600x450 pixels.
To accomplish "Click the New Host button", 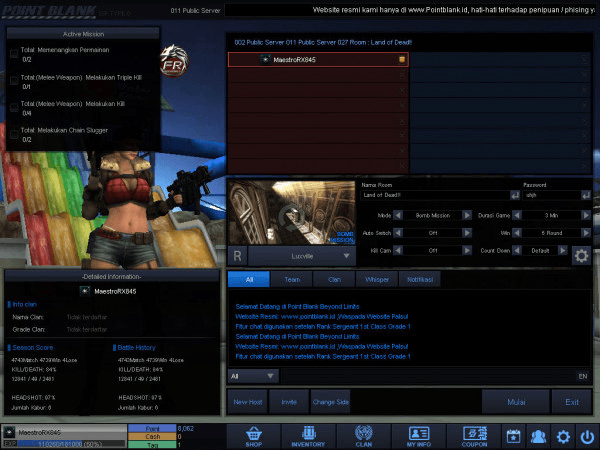I will coord(248,402).
